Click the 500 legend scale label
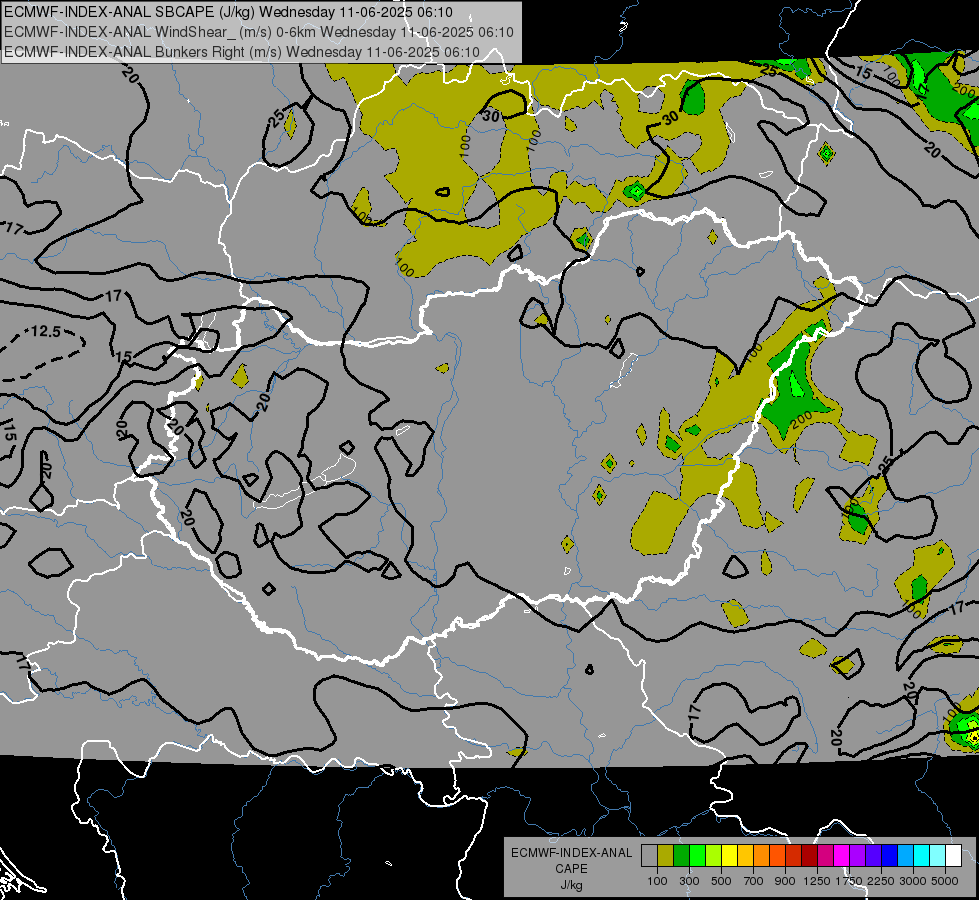The height and width of the screenshot is (900, 979). pyautogui.click(x=721, y=881)
